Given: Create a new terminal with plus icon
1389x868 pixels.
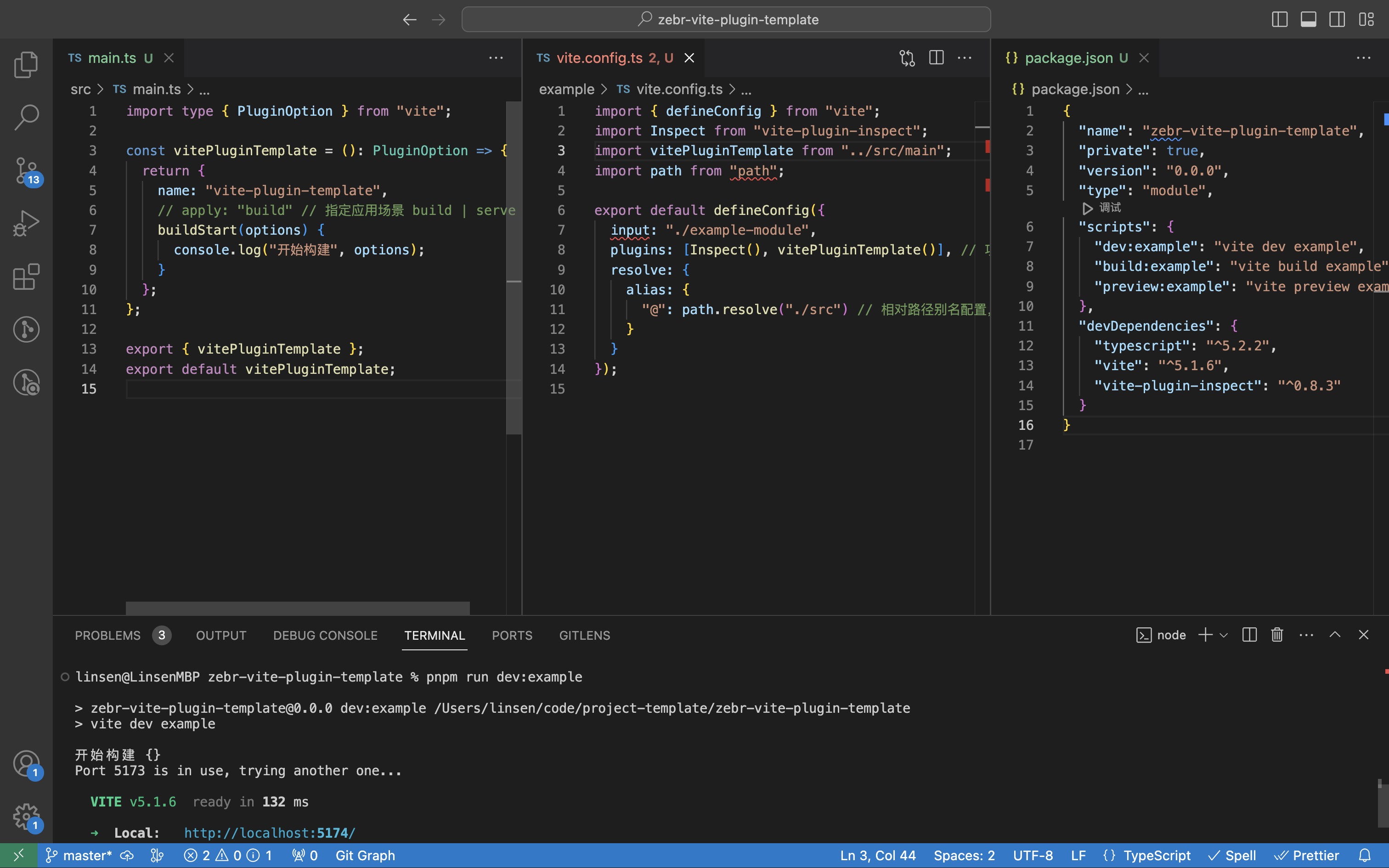Looking at the screenshot, I should [x=1205, y=635].
